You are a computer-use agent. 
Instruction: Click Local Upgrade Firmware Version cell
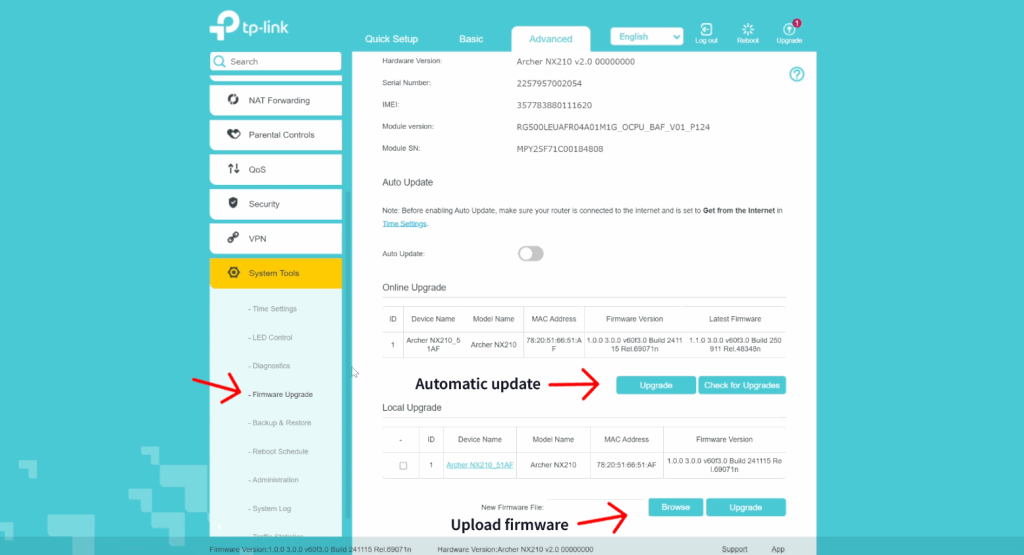click(x=724, y=465)
